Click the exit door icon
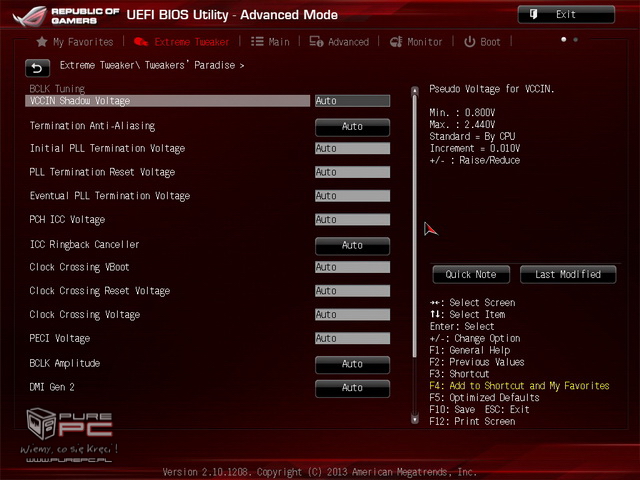Screen dimensions: 640x480 [533, 14]
